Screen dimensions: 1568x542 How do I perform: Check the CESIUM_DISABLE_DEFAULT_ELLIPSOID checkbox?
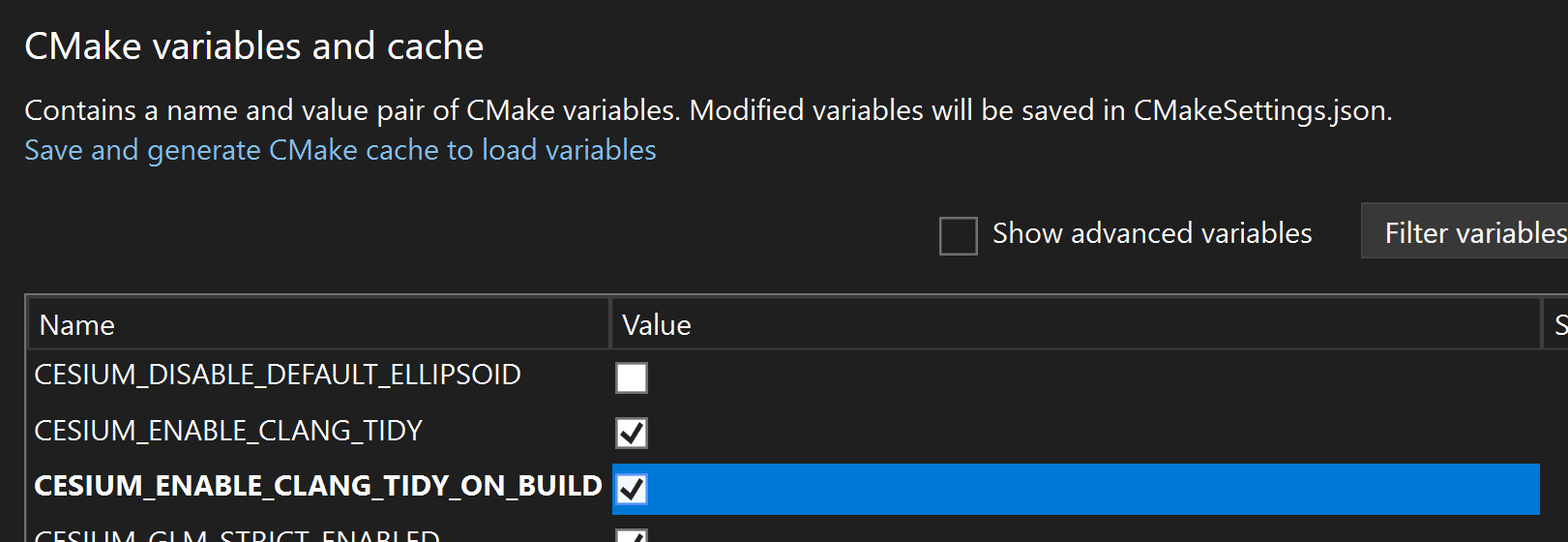coord(632,377)
